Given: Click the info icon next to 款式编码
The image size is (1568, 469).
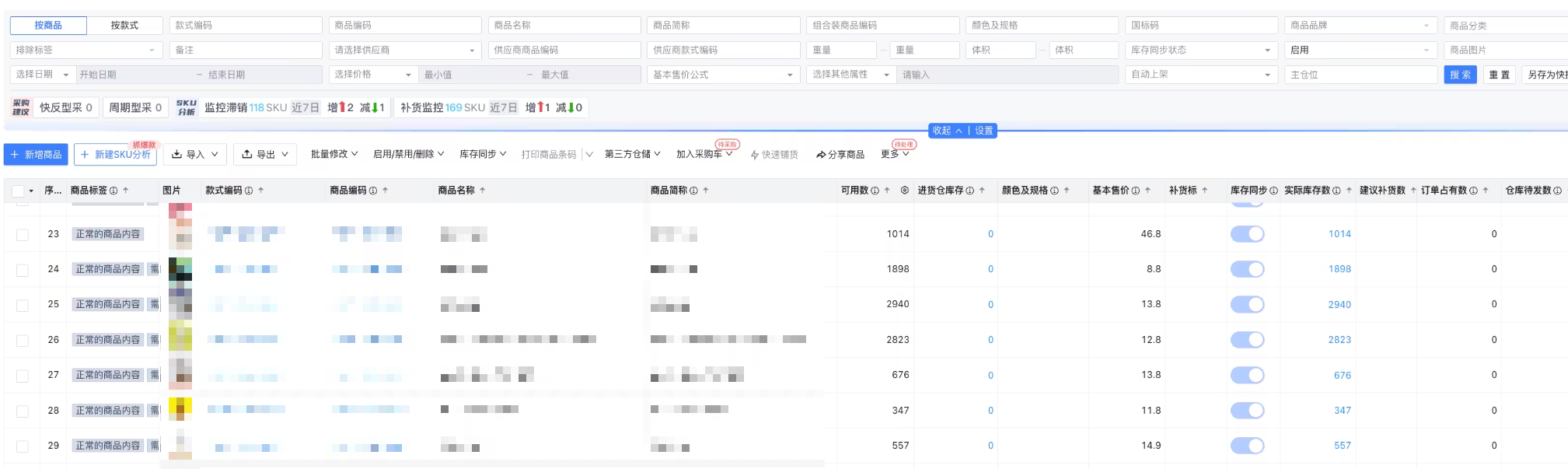Looking at the screenshot, I should point(249,191).
